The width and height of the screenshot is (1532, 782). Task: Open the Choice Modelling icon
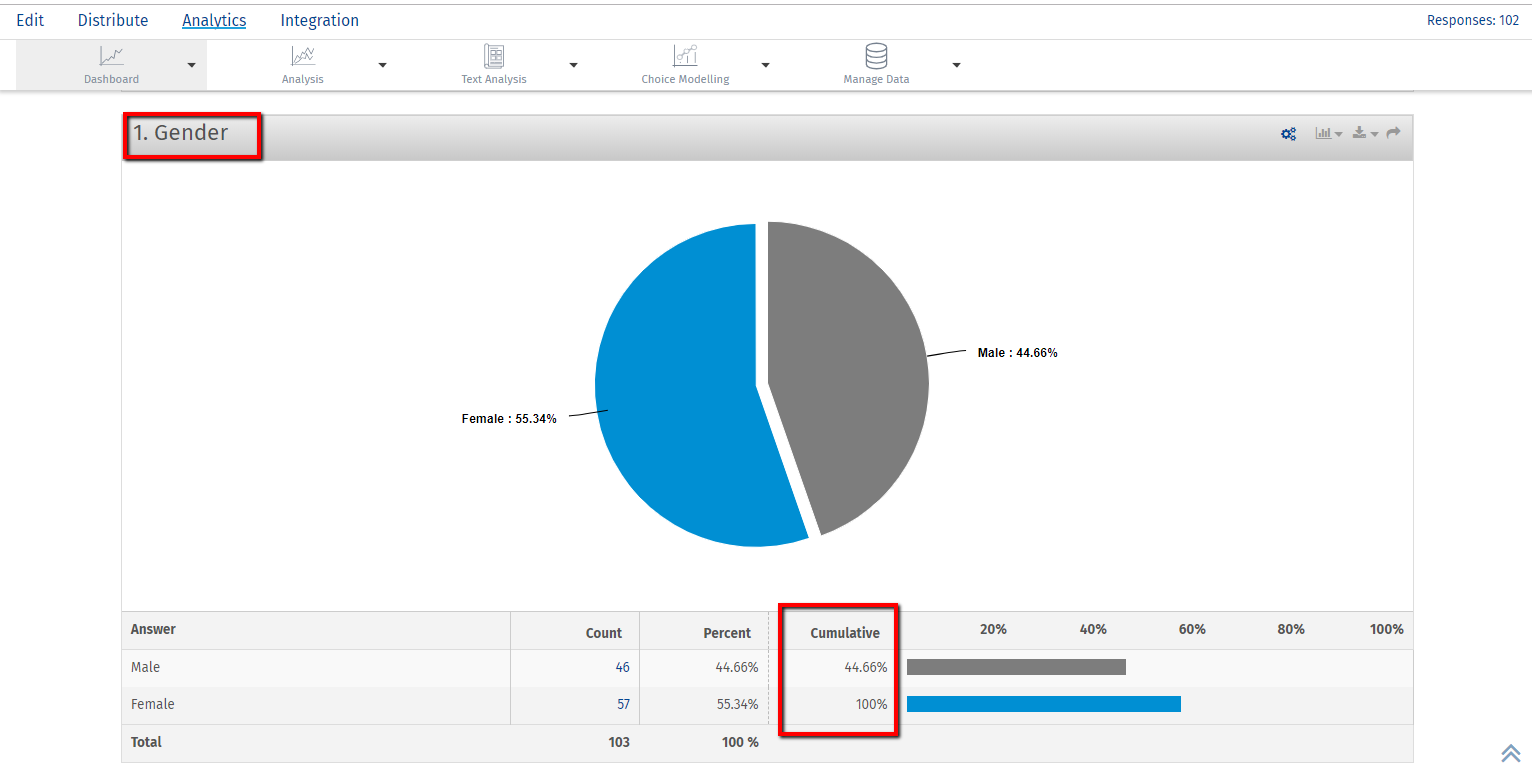[x=685, y=55]
